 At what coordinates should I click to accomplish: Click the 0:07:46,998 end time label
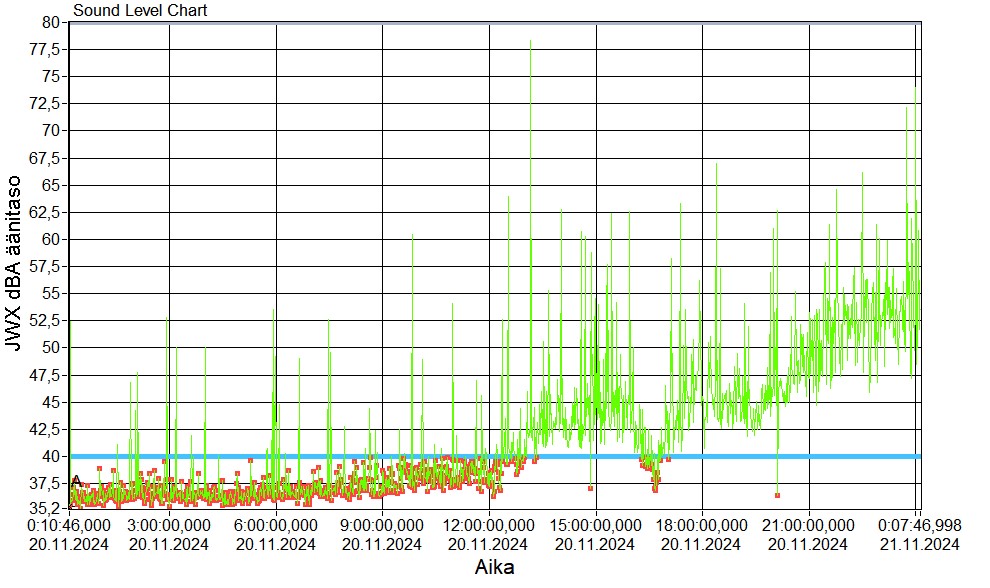pyautogui.click(x=920, y=525)
